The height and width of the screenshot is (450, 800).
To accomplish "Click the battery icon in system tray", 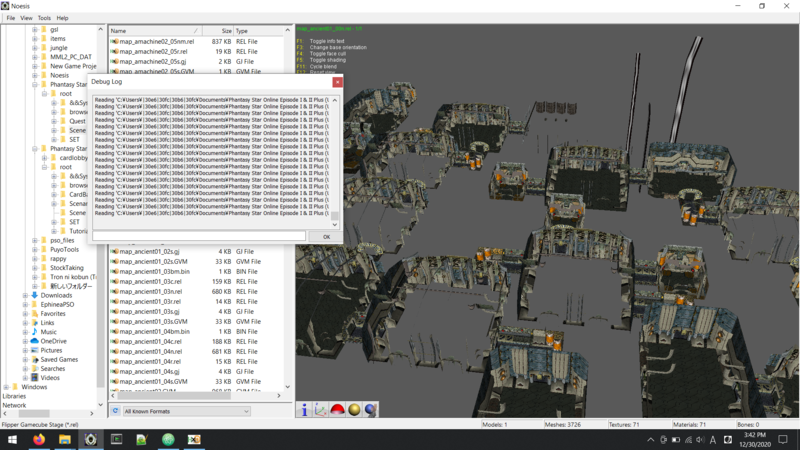I will tap(676, 440).
